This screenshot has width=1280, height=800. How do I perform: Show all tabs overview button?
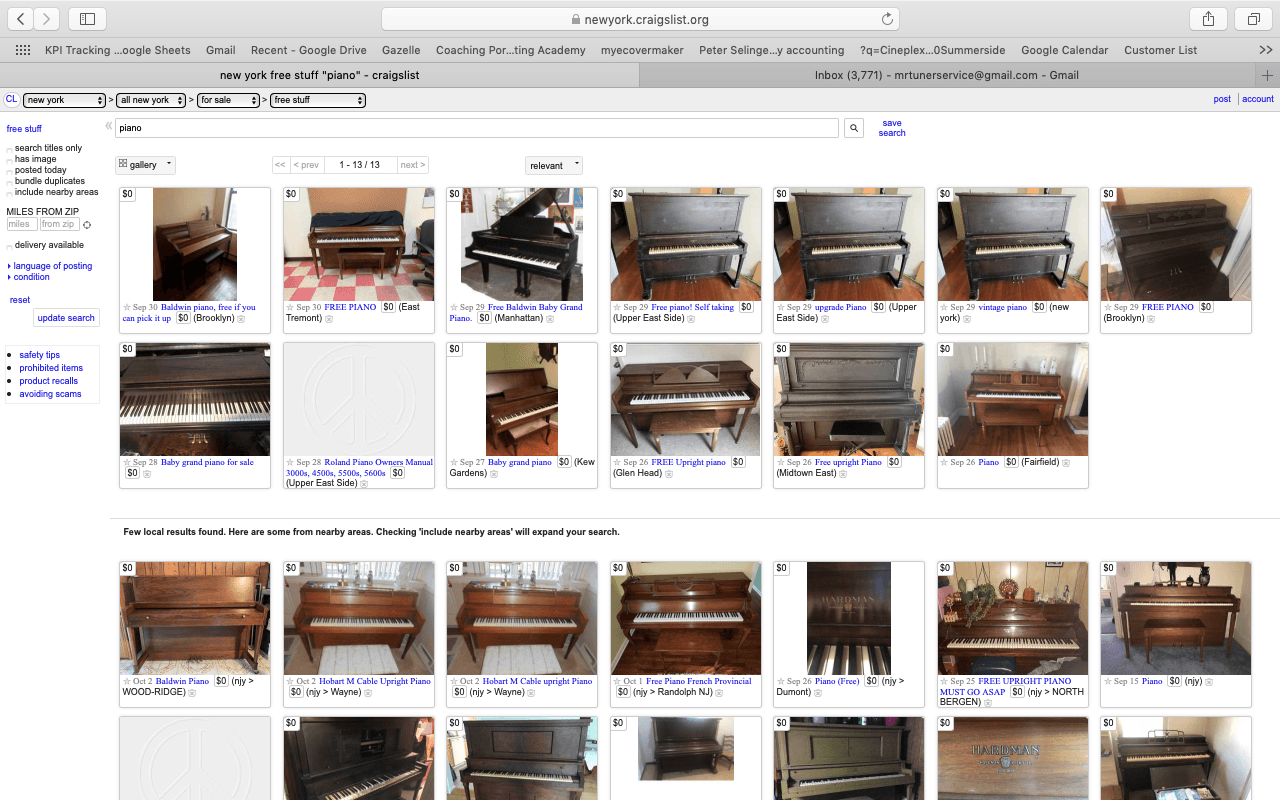coord(1253,19)
